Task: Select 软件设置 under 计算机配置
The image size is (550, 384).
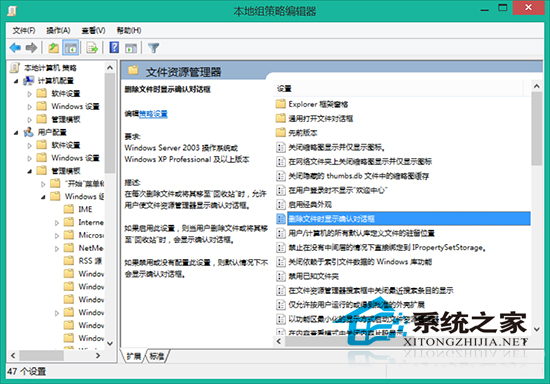Action: pyautogui.click(x=66, y=93)
